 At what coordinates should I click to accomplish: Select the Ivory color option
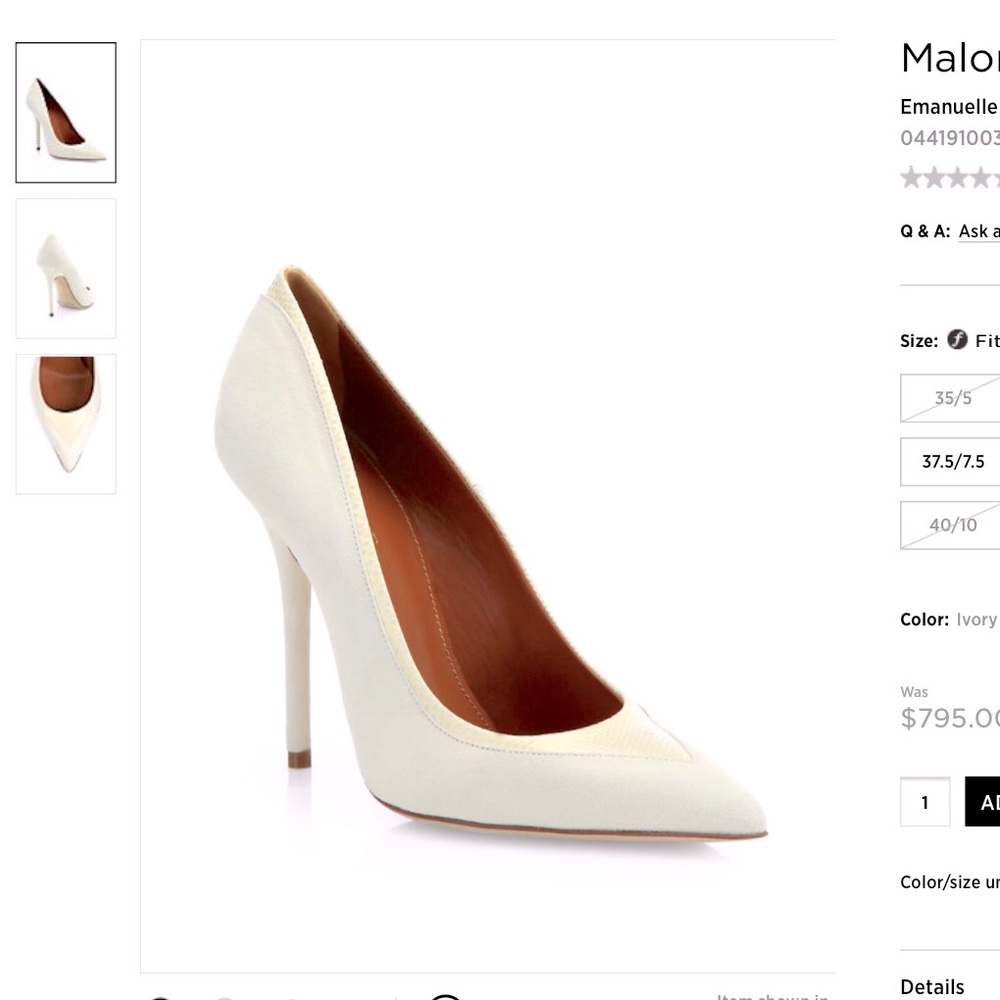click(978, 619)
